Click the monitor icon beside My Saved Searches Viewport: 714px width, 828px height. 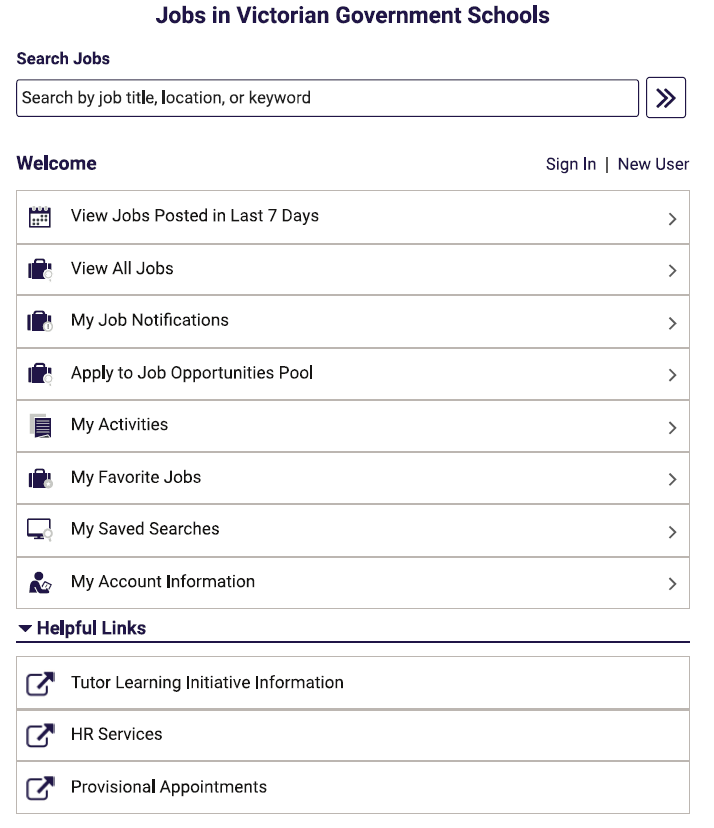(40, 530)
